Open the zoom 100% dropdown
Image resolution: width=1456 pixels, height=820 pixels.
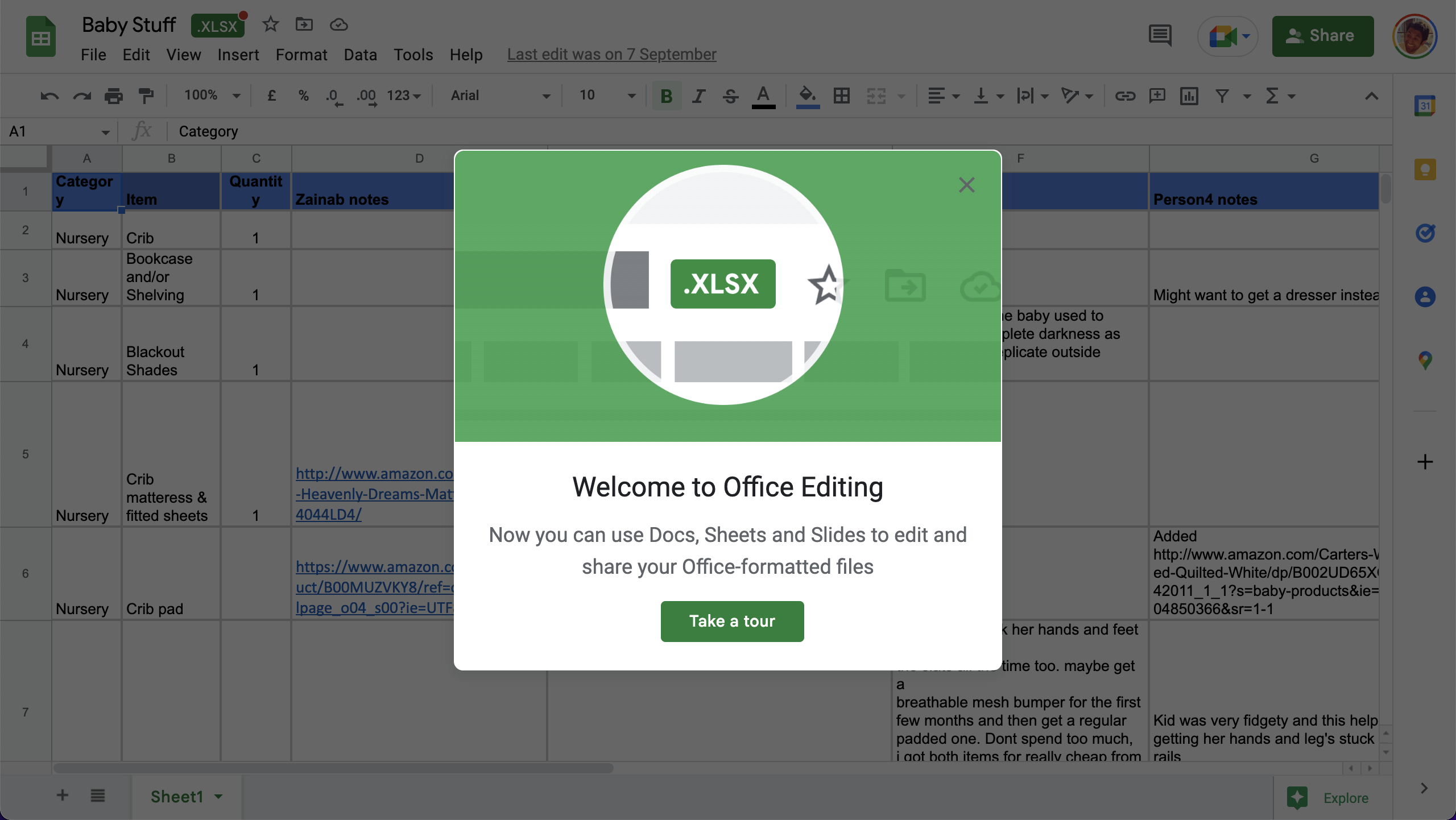point(212,96)
